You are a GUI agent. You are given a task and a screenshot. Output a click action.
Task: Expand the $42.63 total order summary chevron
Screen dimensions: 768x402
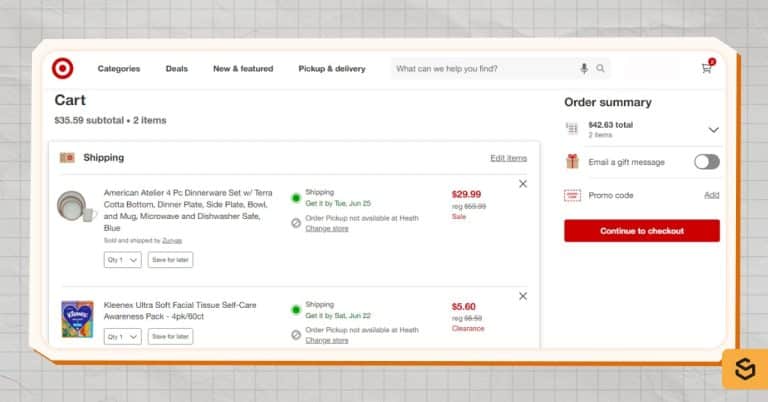(x=714, y=130)
